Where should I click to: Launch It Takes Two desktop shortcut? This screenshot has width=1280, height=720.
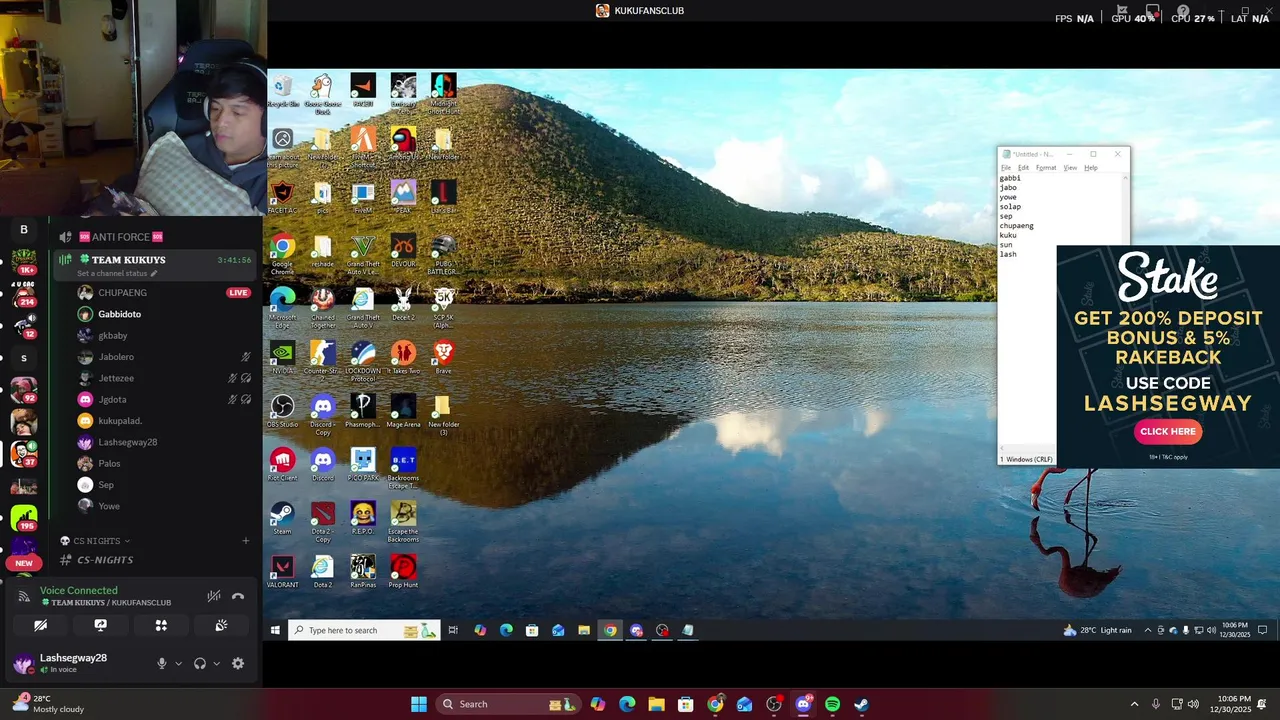tap(403, 357)
